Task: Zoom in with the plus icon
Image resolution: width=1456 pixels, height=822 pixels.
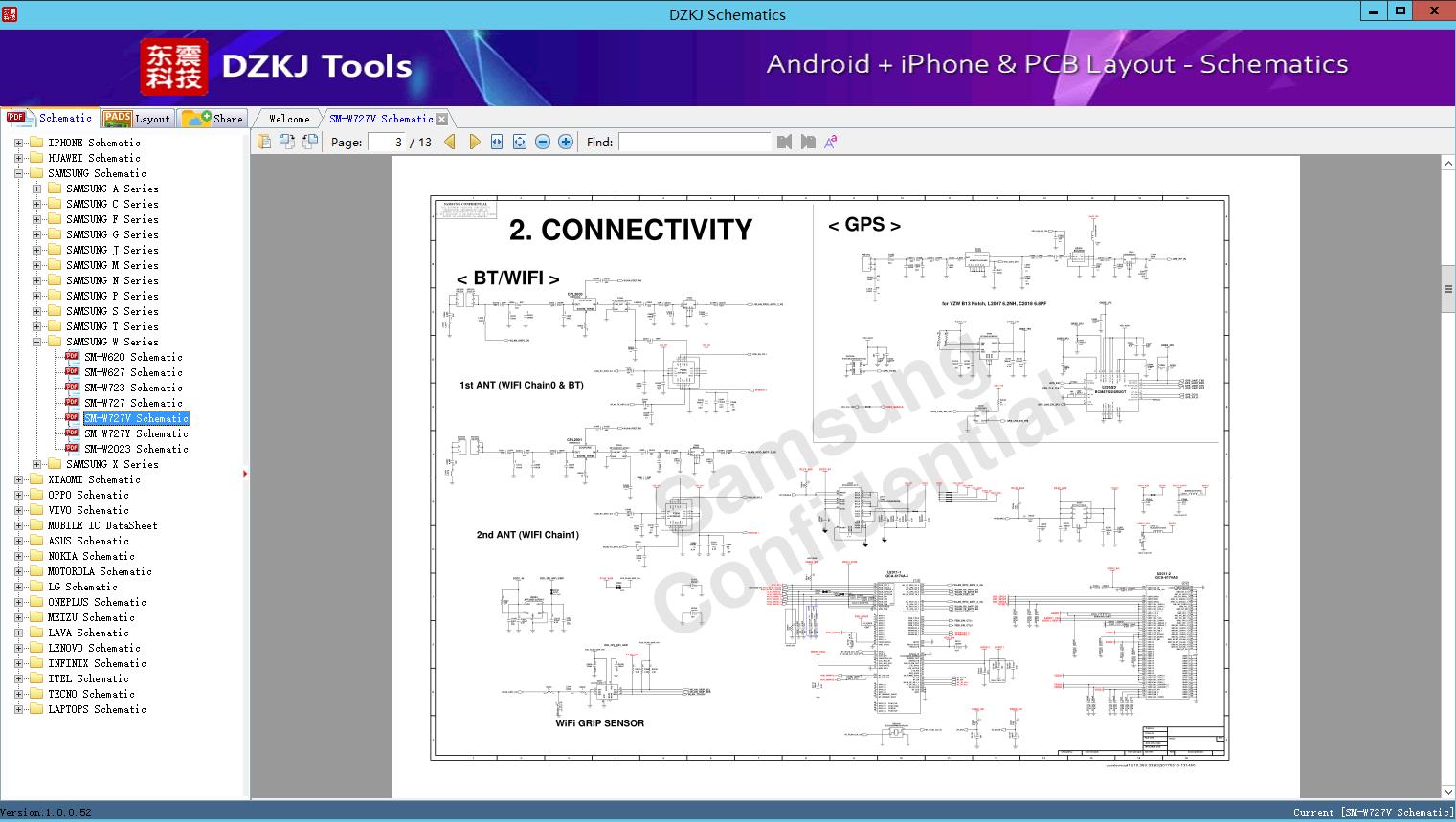Action: pyautogui.click(x=566, y=142)
